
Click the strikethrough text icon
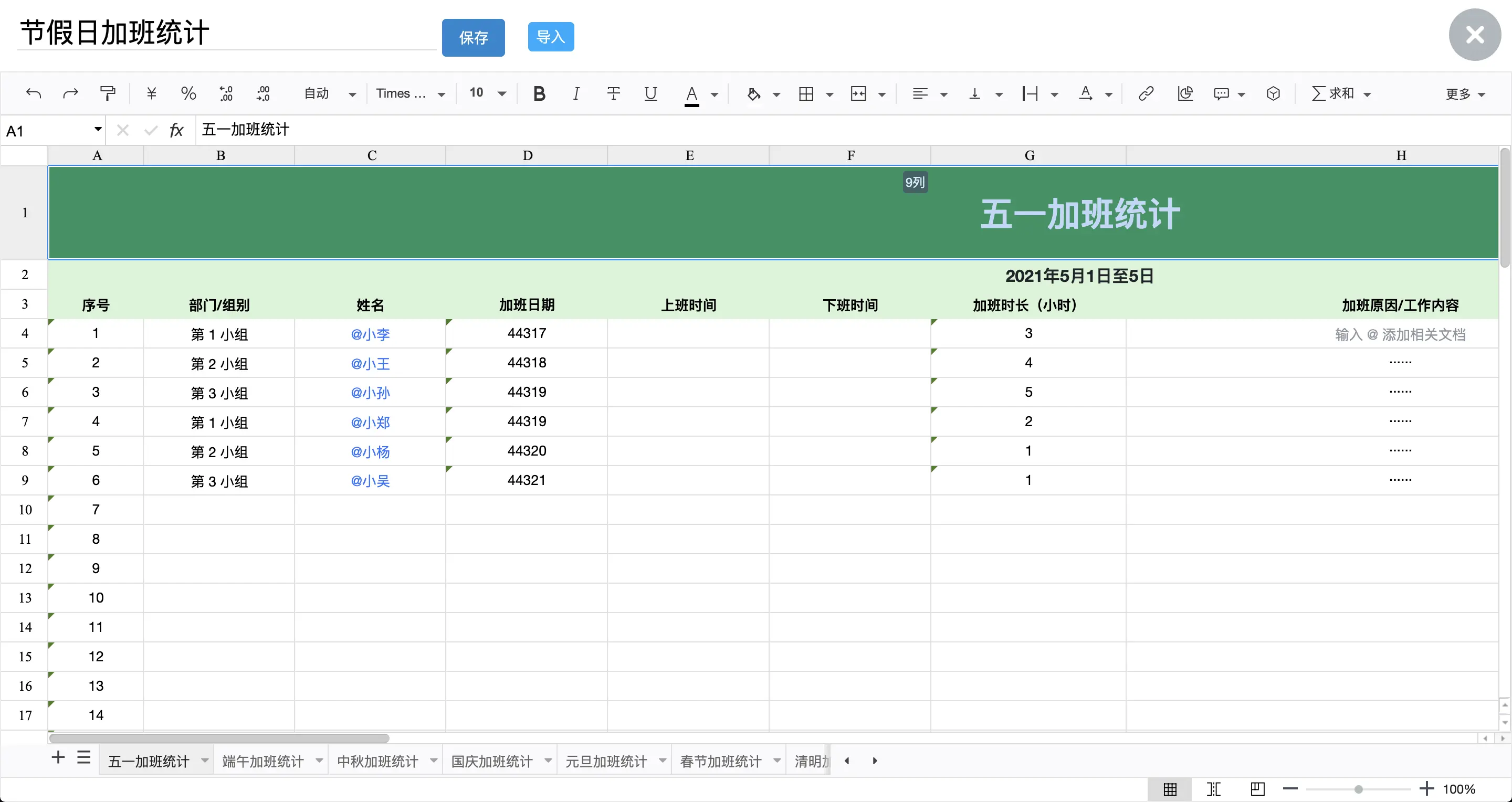[613, 93]
